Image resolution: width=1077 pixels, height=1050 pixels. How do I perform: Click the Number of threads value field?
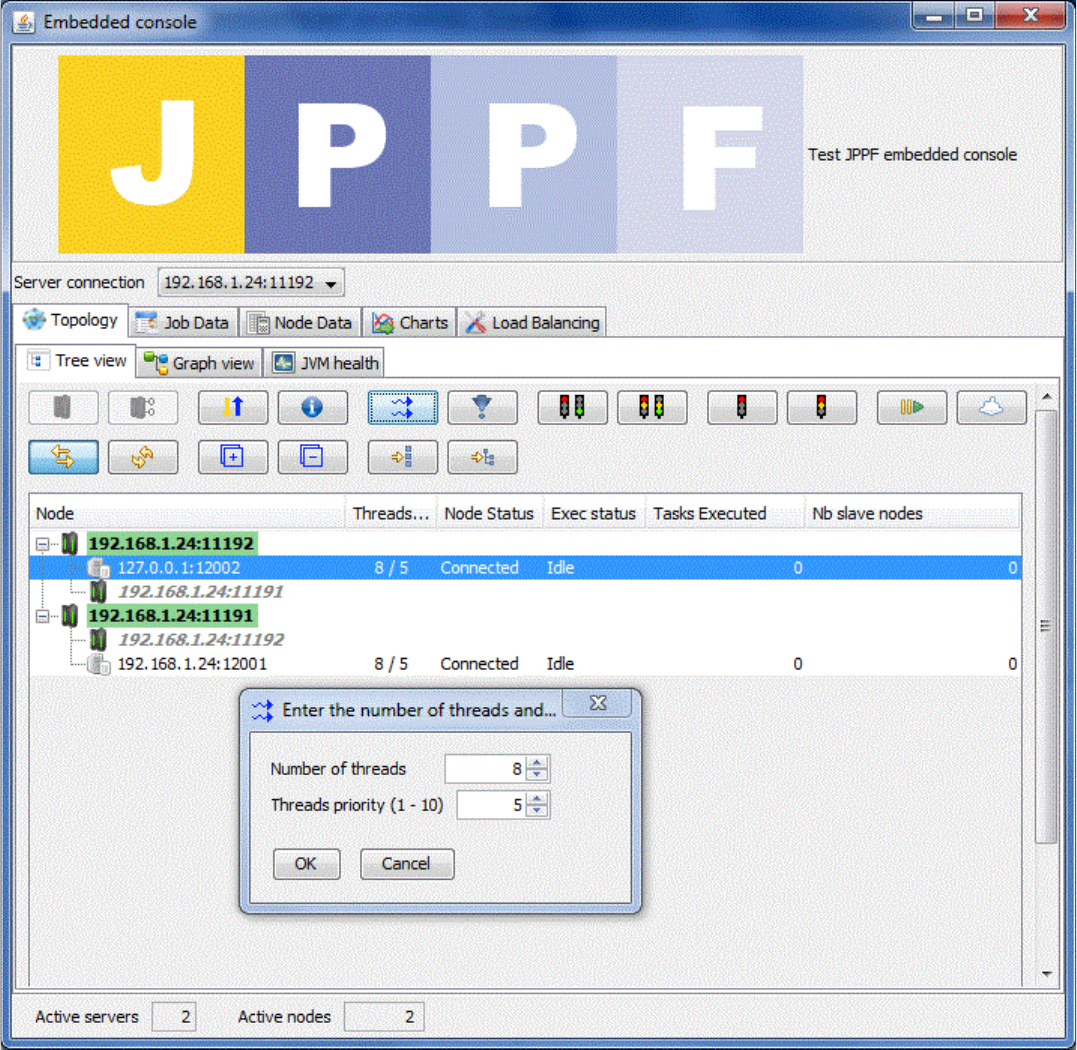(486, 769)
